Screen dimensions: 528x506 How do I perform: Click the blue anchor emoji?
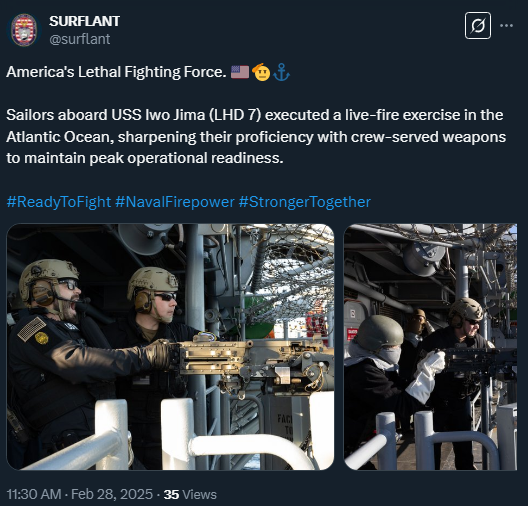pos(281,72)
